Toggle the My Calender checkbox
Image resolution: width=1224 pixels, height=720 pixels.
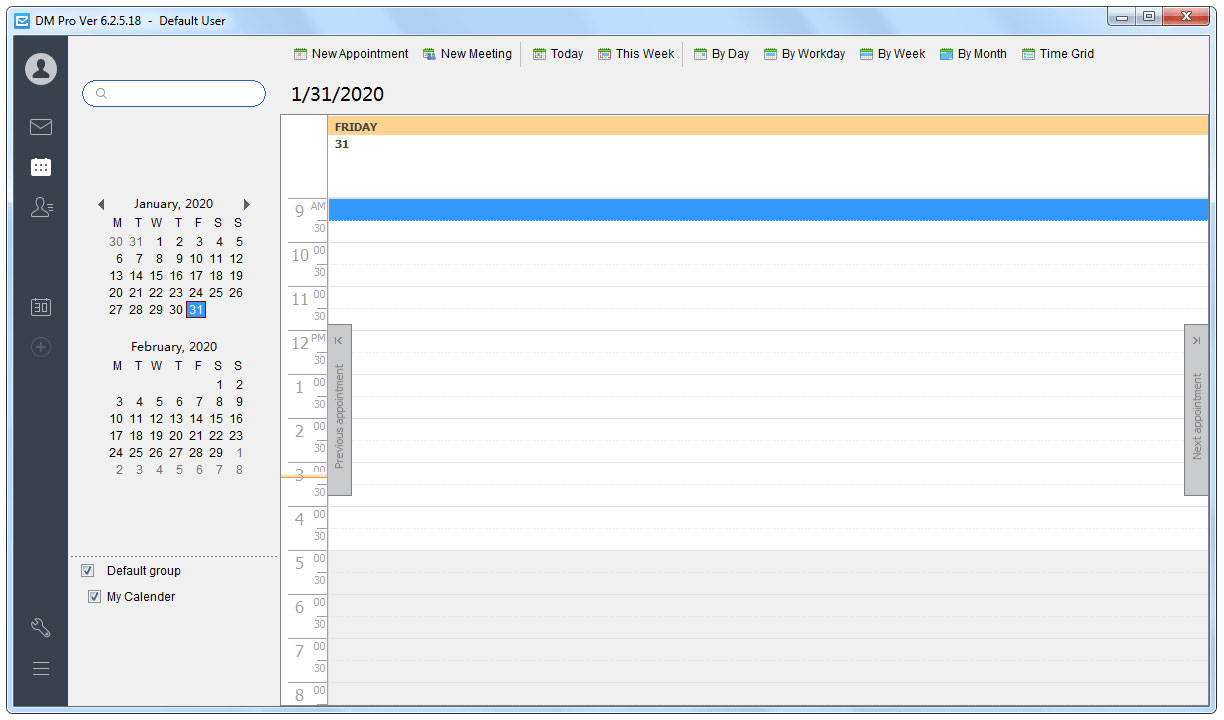94,597
